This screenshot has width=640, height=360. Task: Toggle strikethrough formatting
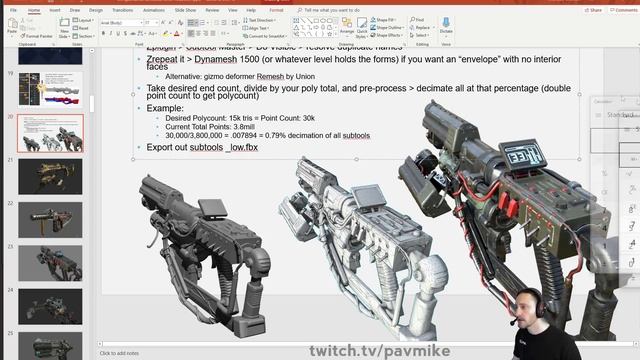133,33
